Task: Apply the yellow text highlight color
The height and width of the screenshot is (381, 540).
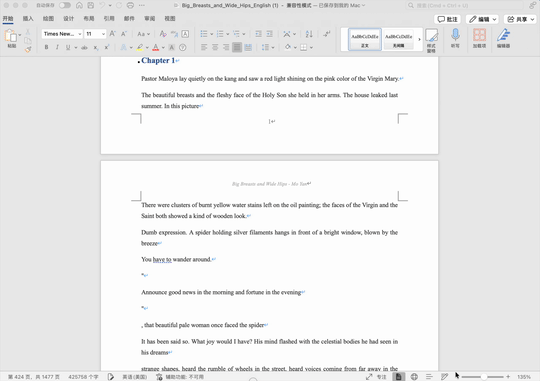Action: pos(140,47)
